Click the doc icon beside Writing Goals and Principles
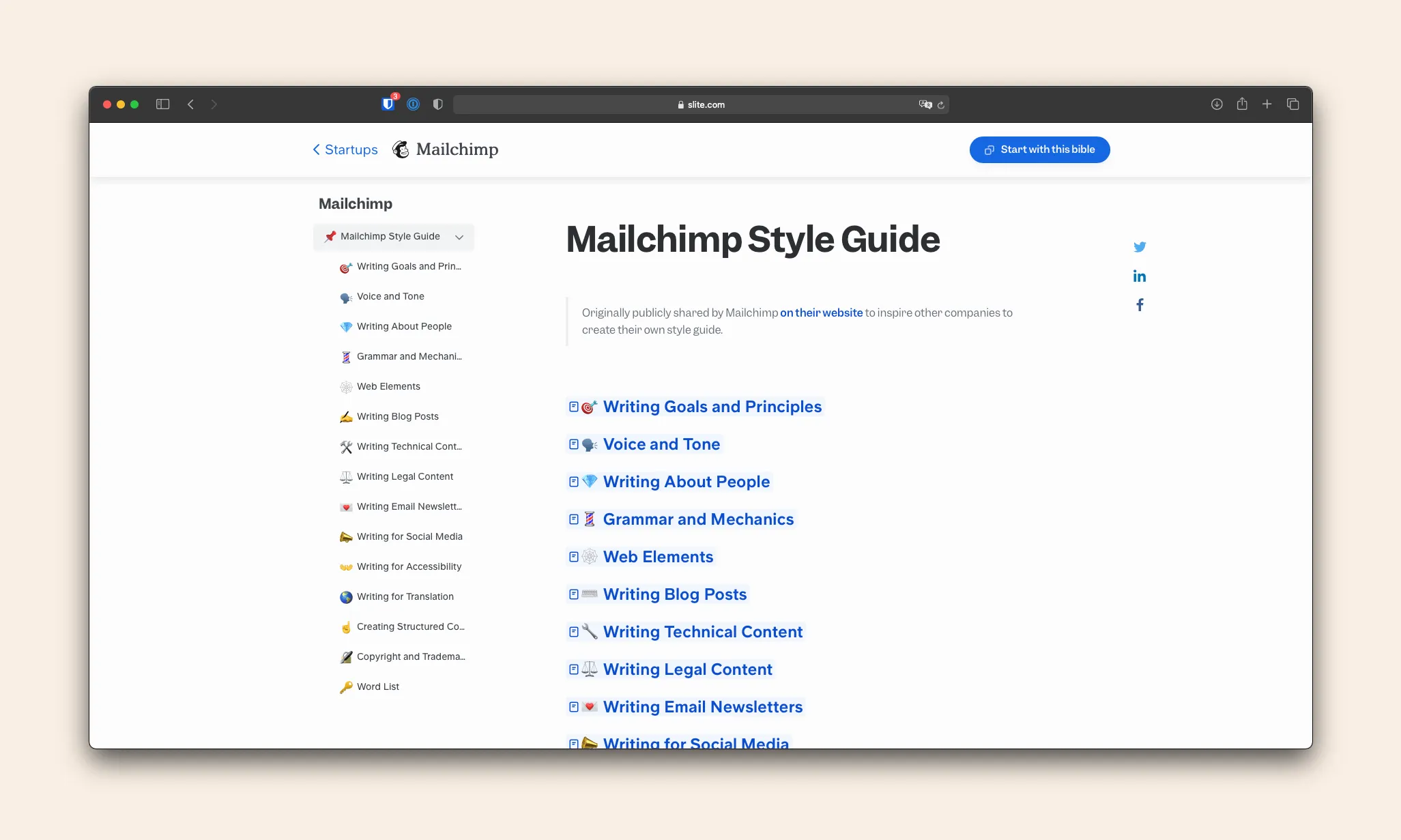Screen dimensions: 1401x840 click(x=574, y=407)
